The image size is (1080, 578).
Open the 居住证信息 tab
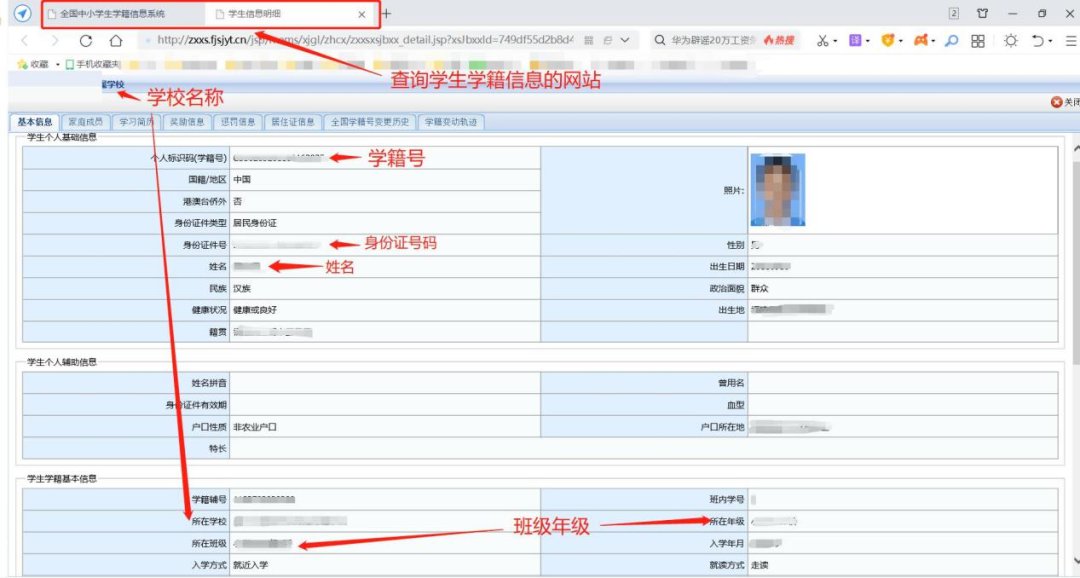tap(293, 122)
